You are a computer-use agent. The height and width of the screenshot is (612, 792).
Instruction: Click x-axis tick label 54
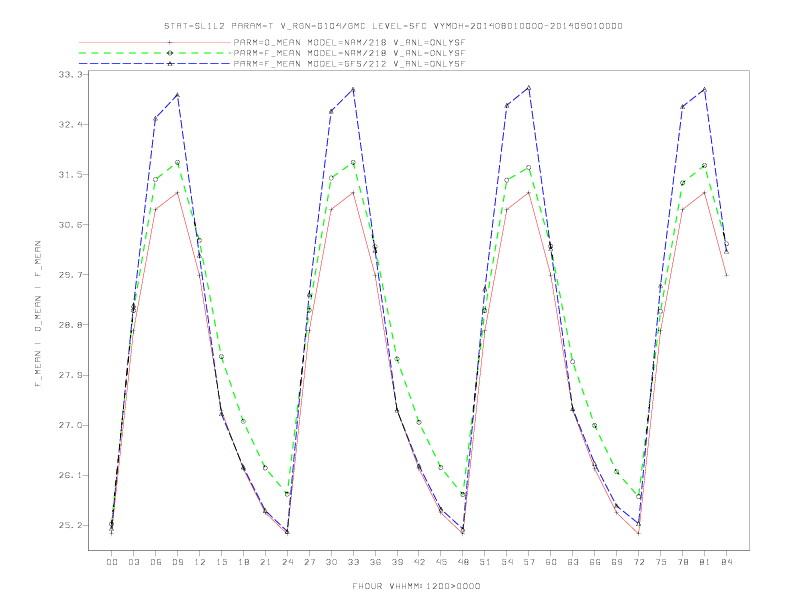[507, 562]
